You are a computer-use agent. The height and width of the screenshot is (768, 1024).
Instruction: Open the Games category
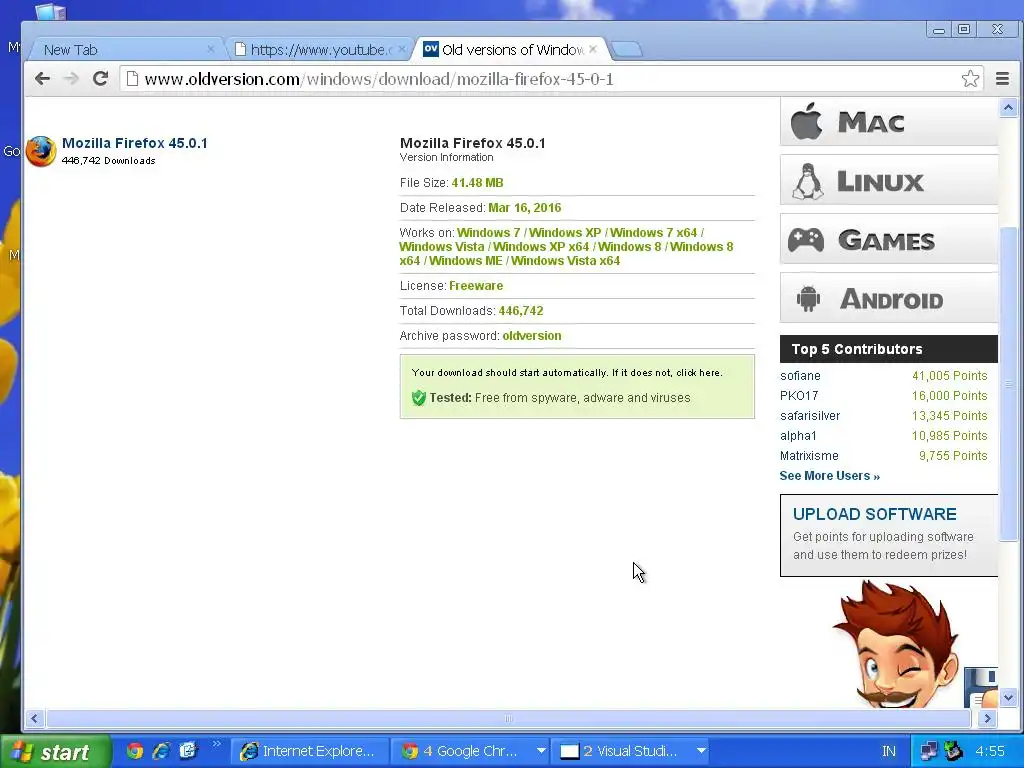click(889, 240)
